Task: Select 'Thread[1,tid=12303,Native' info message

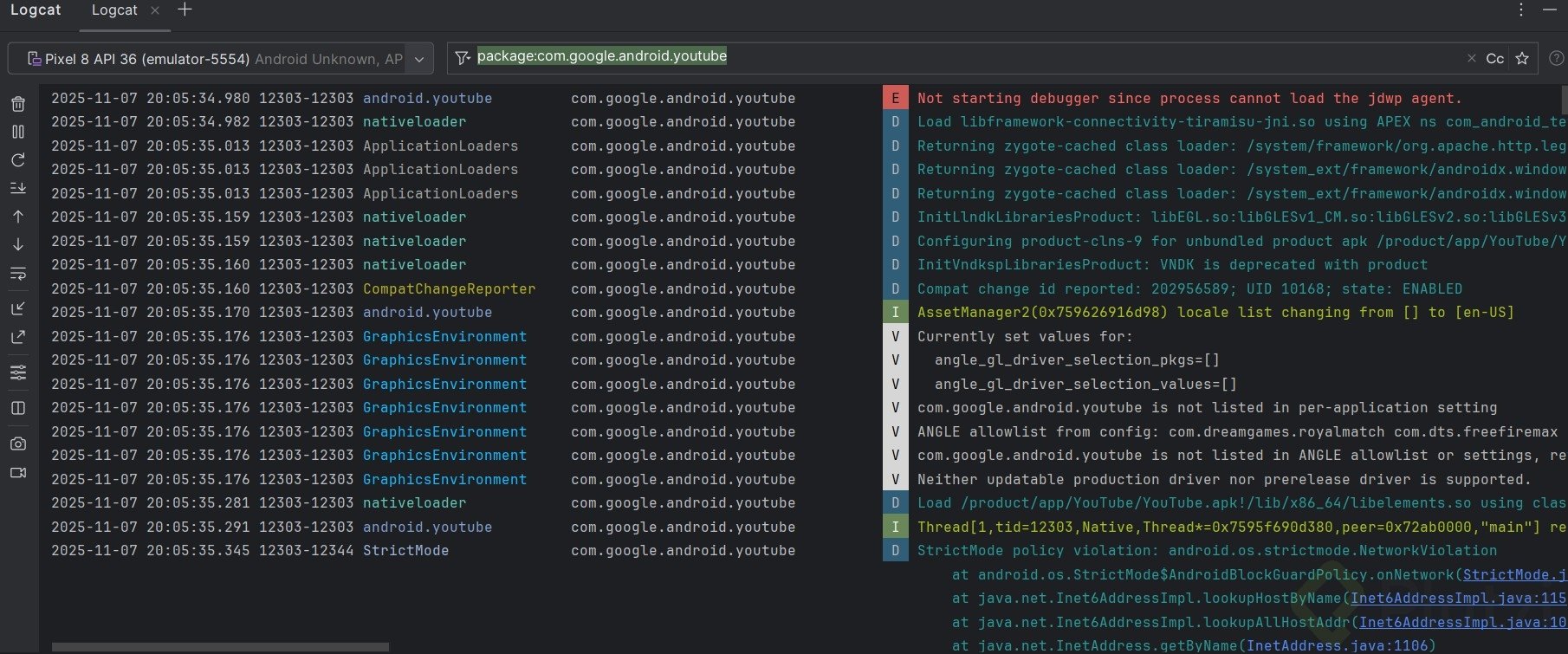Action: [1241, 527]
